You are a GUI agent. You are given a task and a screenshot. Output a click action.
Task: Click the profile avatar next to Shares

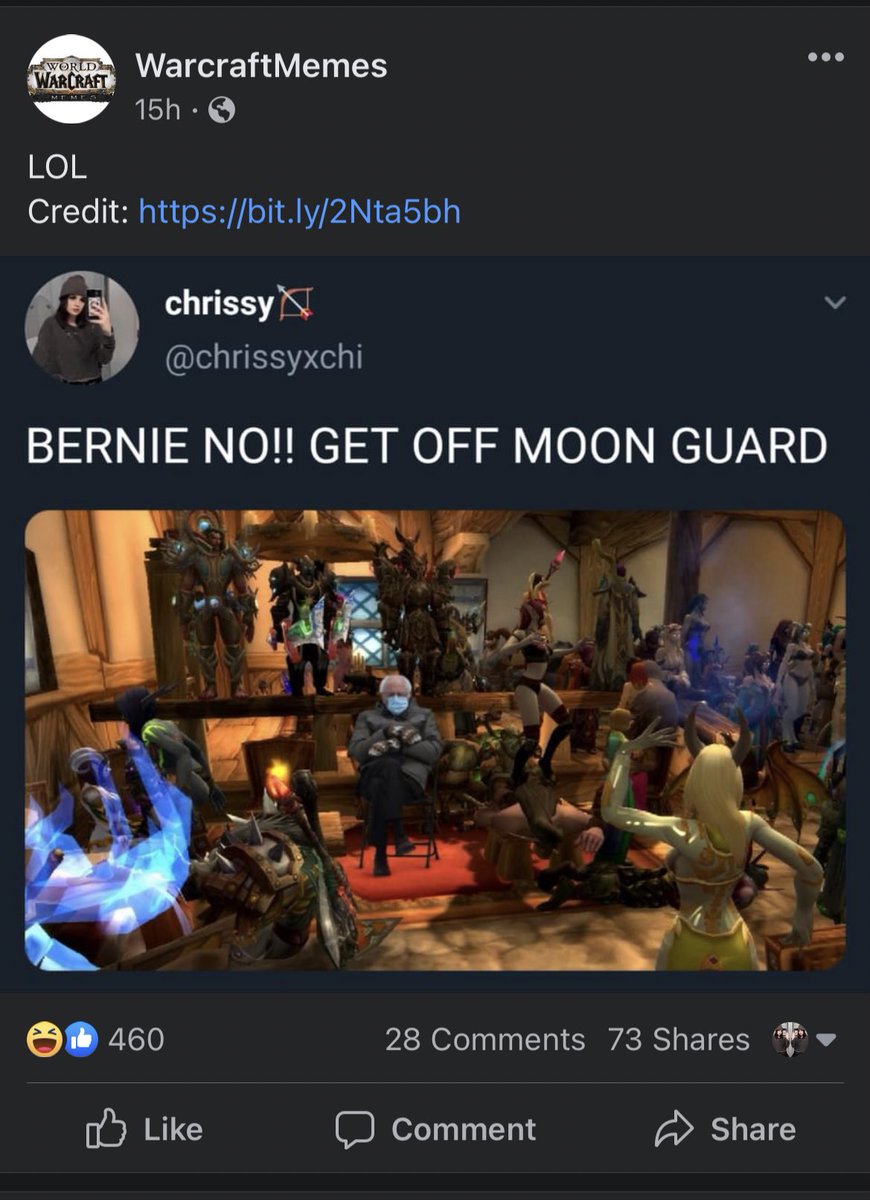point(789,1040)
